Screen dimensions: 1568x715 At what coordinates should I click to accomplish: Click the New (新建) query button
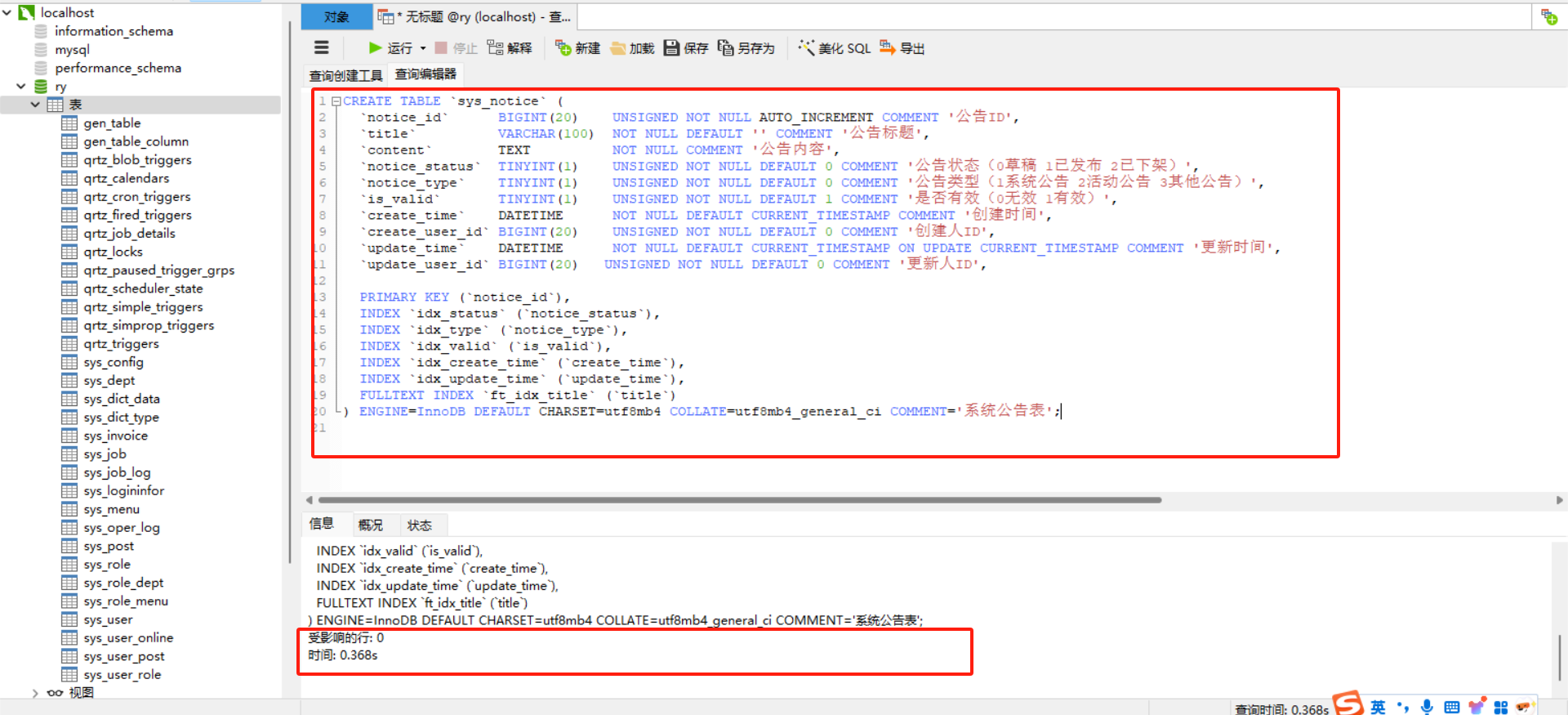click(577, 48)
